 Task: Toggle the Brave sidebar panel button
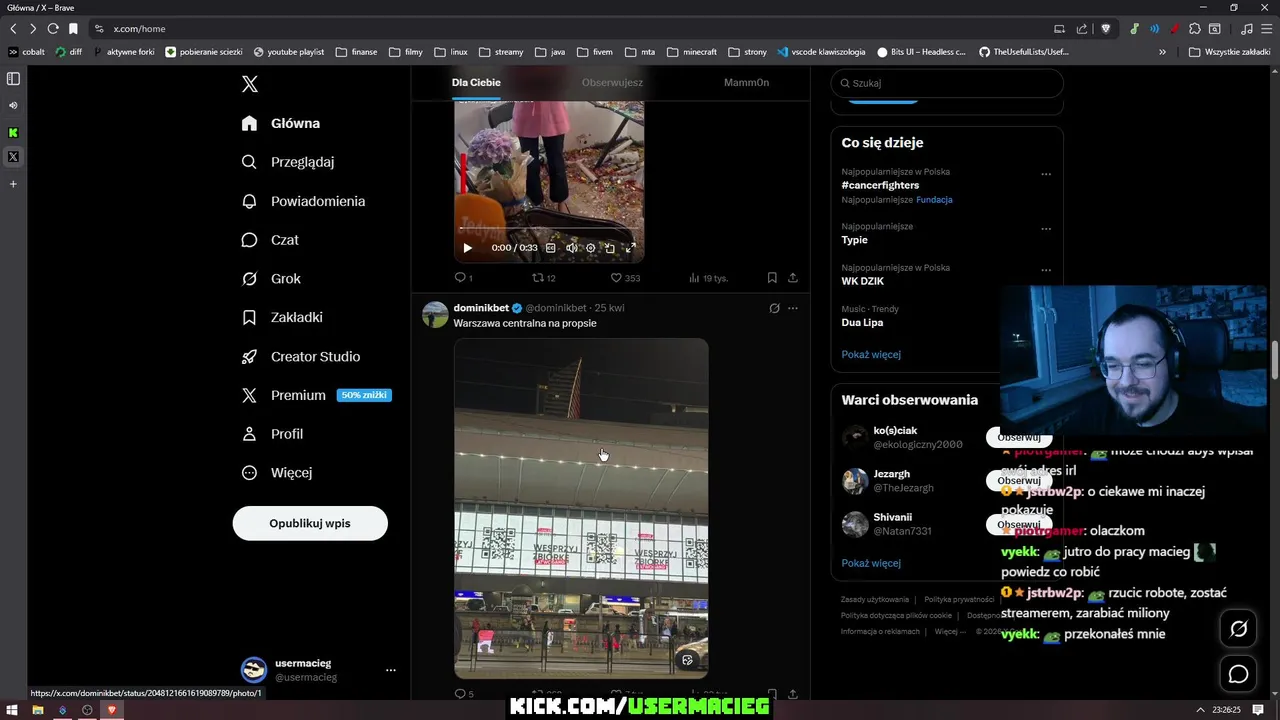(13, 78)
